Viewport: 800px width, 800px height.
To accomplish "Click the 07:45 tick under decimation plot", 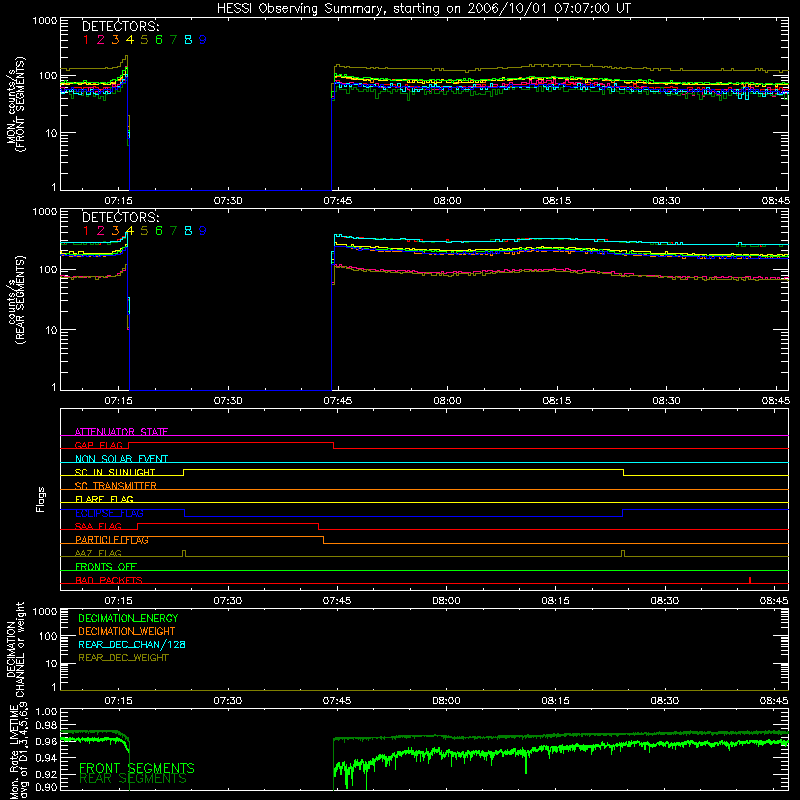I will pyautogui.click(x=337, y=701).
